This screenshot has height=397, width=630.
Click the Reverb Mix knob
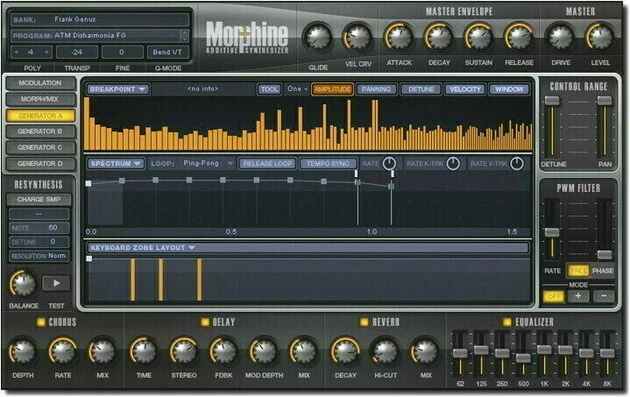click(425, 351)
